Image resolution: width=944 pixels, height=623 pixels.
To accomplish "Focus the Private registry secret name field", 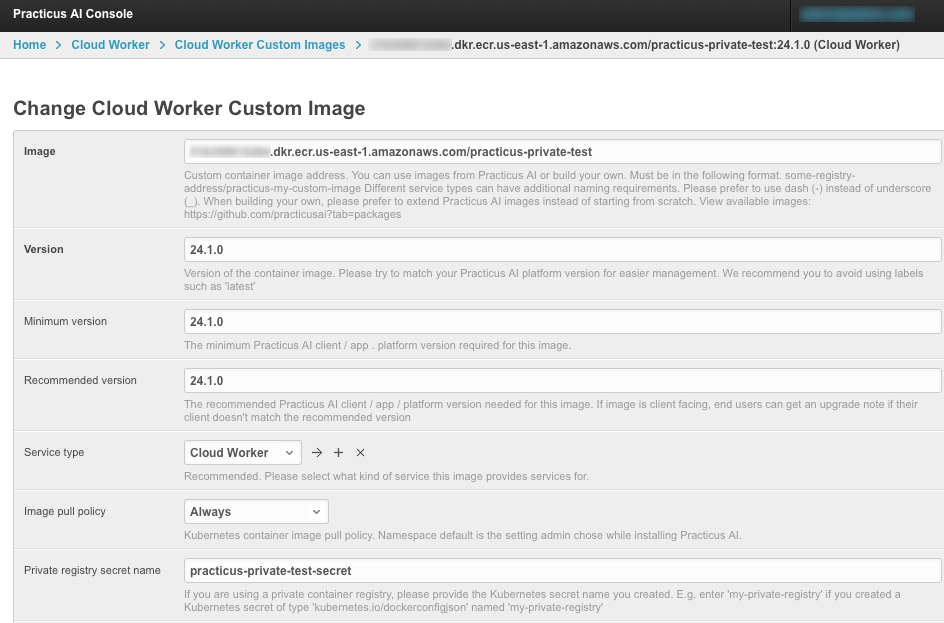I will point(562,571).
